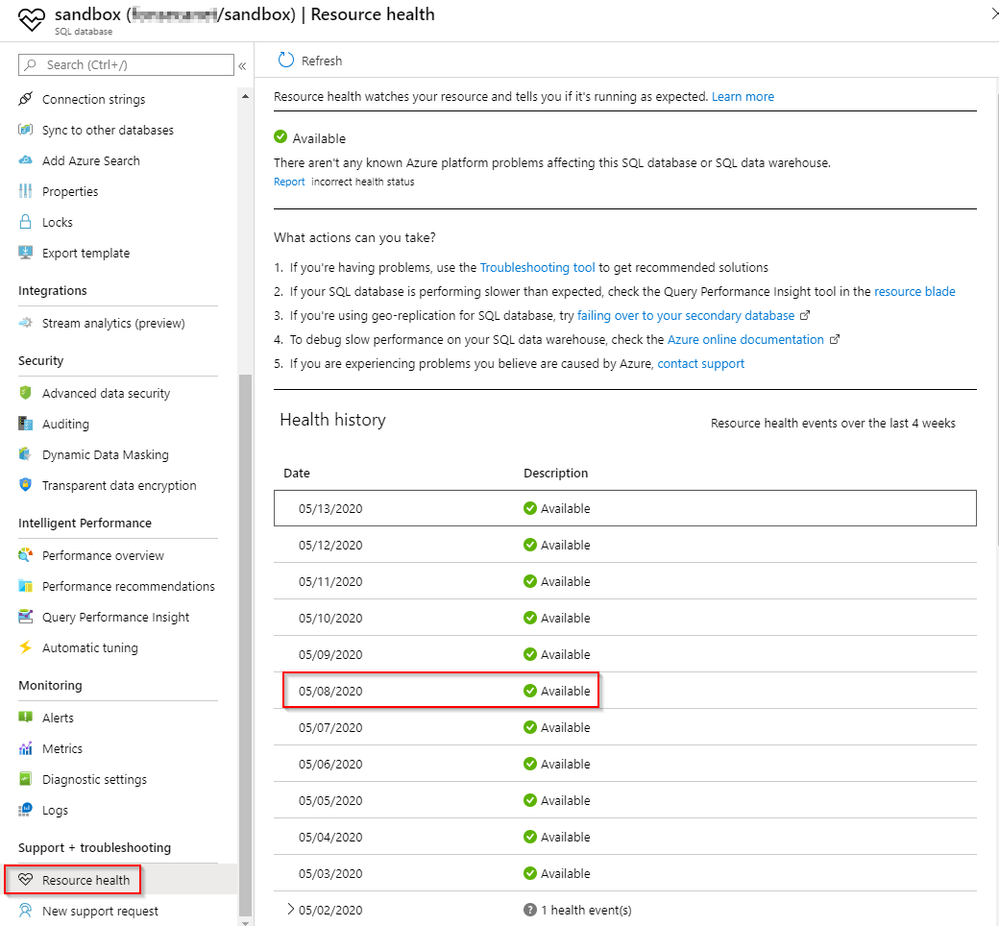Expand the 05/02/2020 health event row
Screen dimensions: 999x926
(290, 910)
